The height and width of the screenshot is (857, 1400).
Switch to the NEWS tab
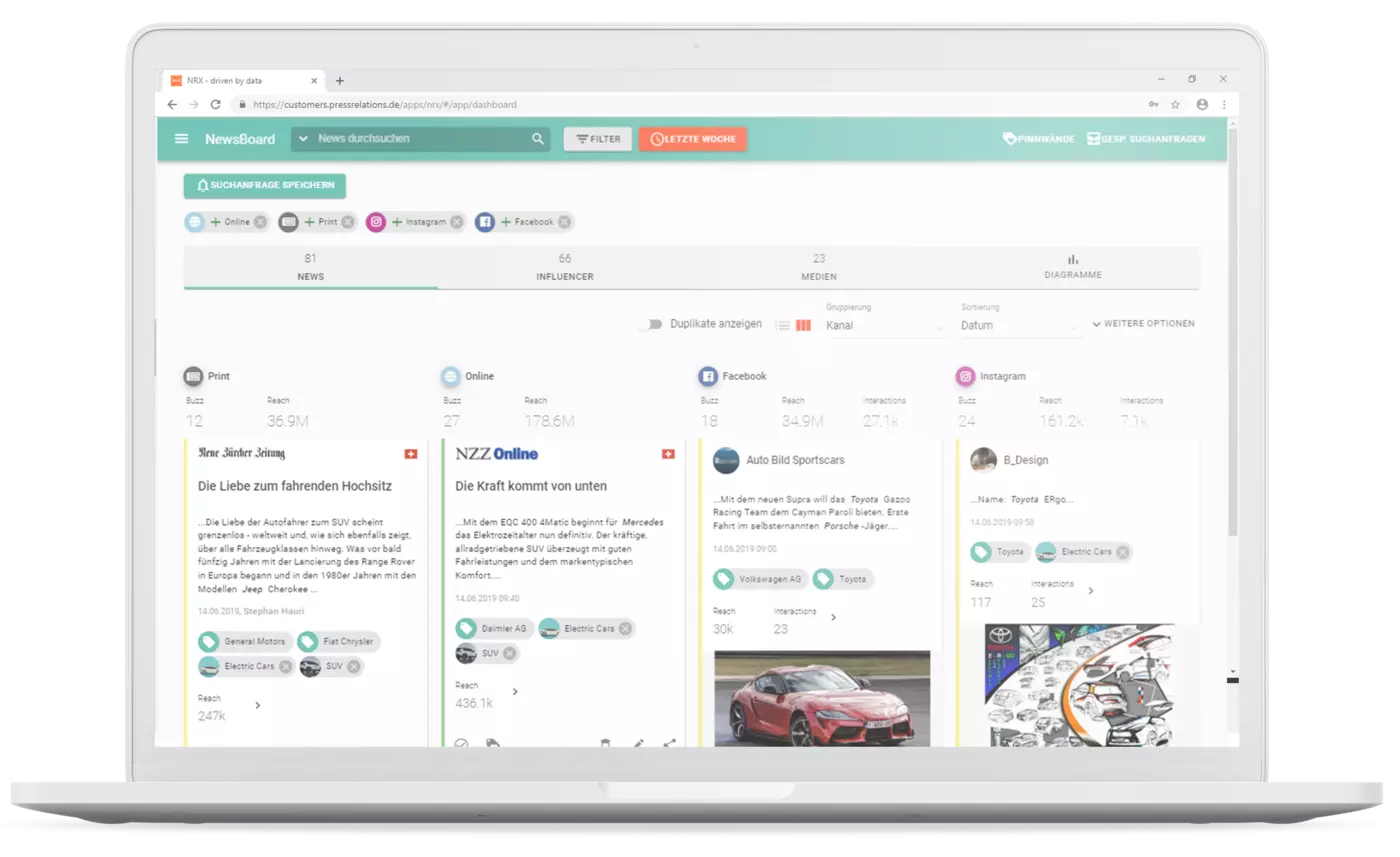click(311, 267)
